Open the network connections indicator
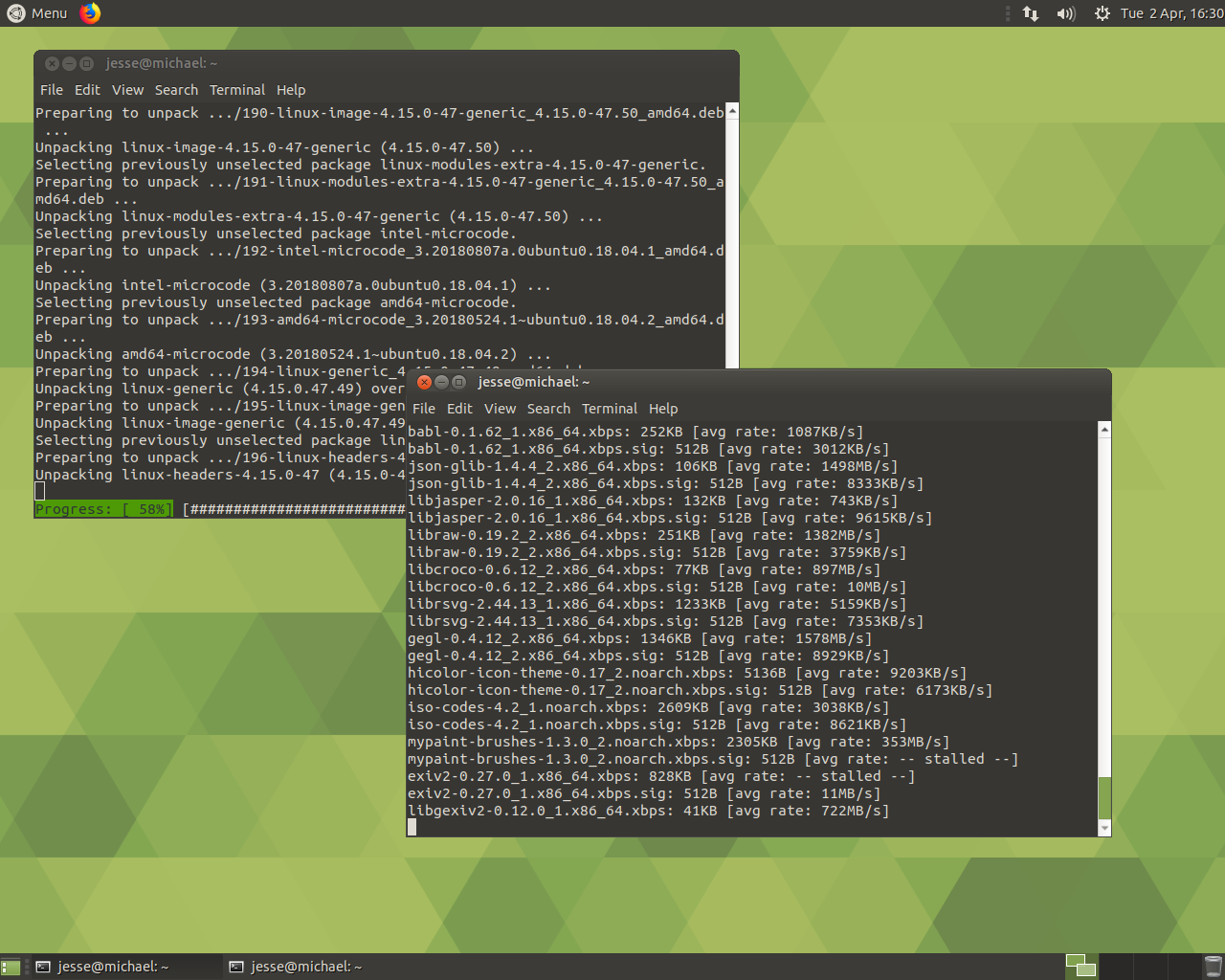 1031,13
